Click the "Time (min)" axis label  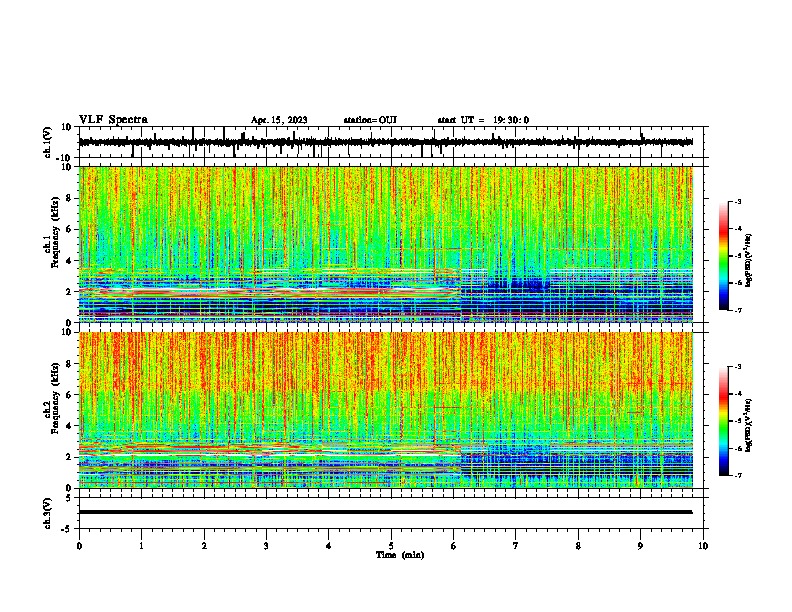(400, 555)
